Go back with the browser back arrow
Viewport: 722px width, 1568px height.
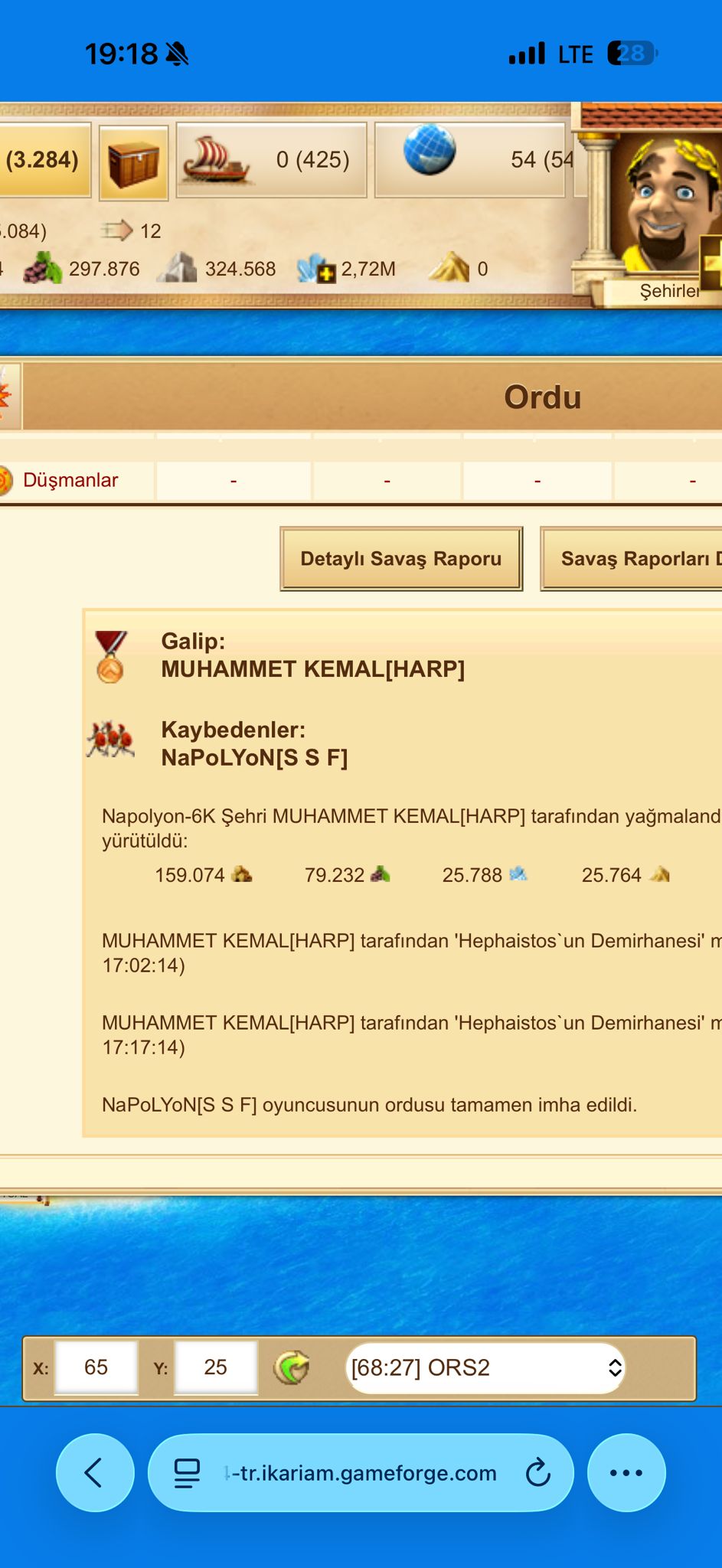pos(95,1472)
